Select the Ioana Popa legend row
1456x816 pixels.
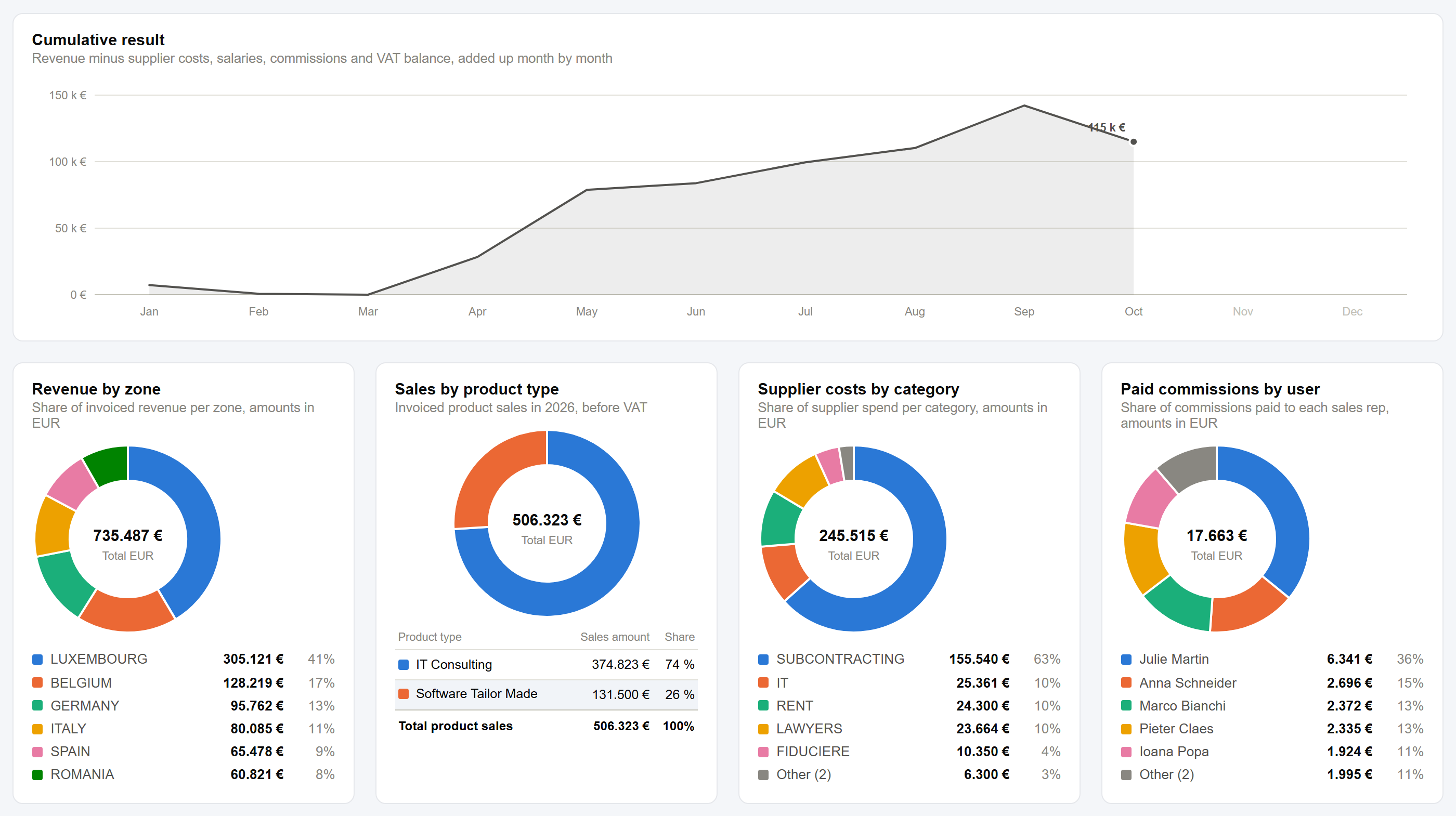[1272, 752]
